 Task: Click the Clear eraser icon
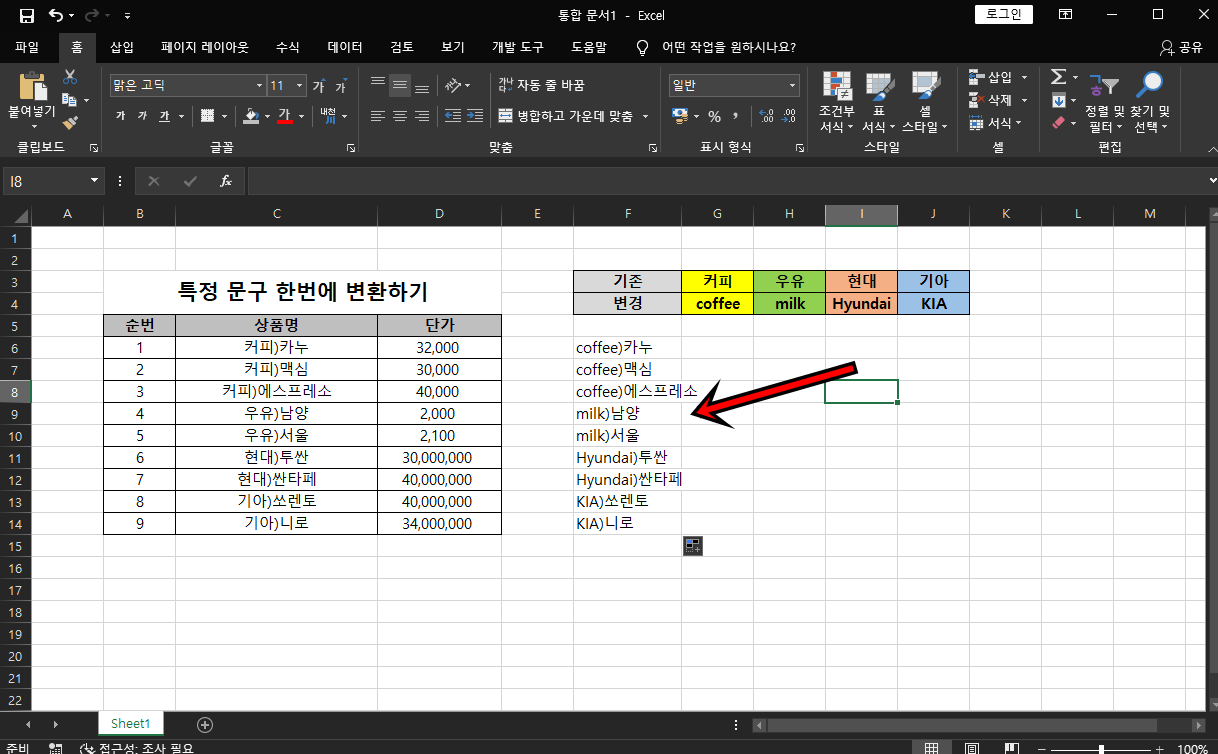pos(1058,123)
